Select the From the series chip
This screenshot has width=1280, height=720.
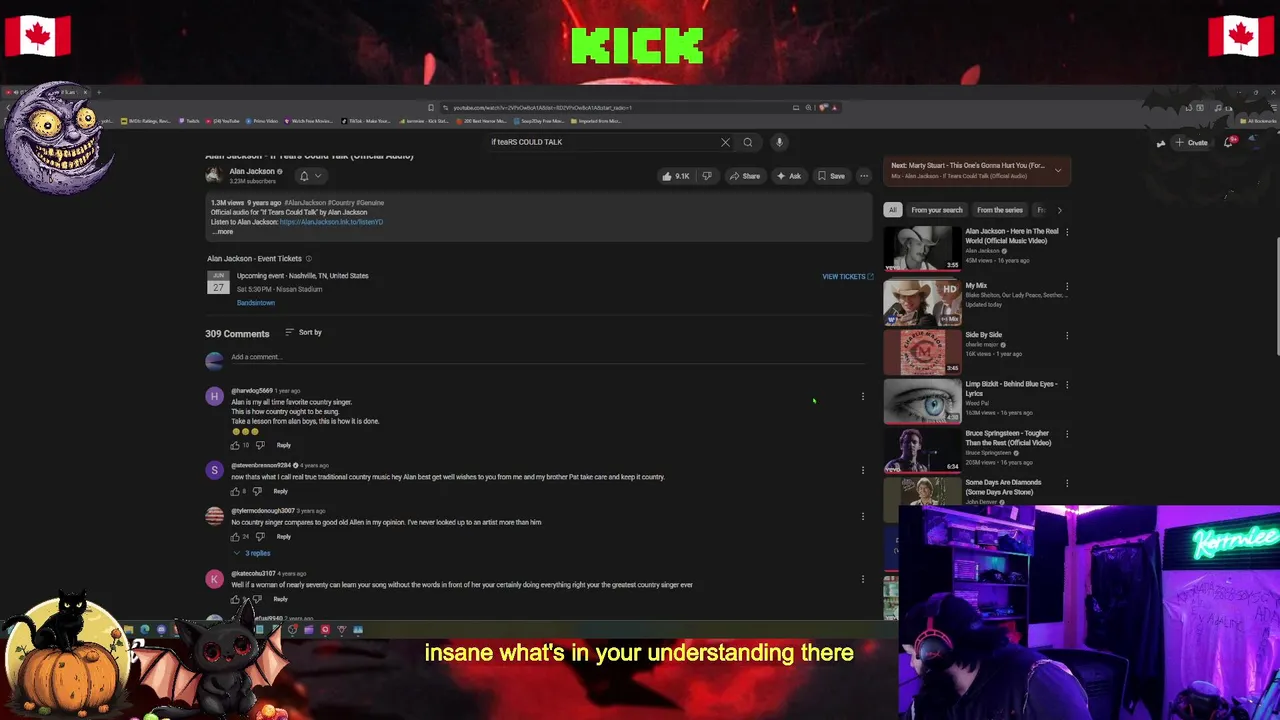point(1000,210)
